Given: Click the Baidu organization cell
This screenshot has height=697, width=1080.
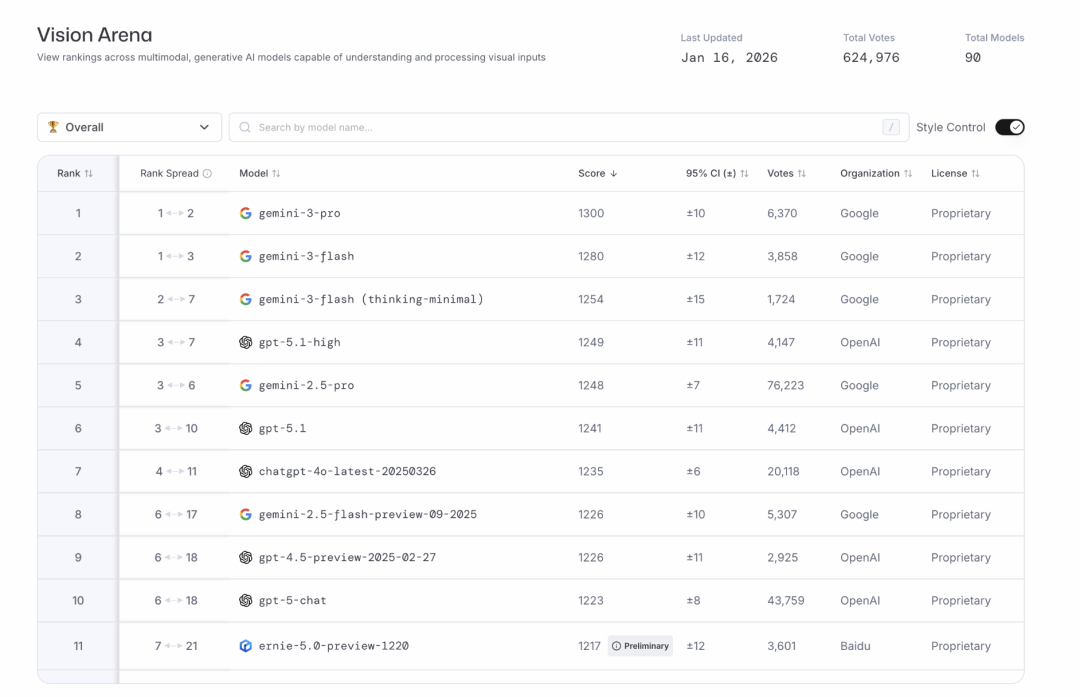Looking at the screenshot, I should [855, 646].
